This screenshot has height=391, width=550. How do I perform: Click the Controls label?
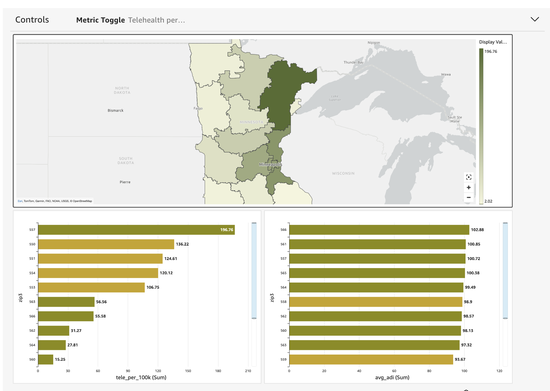click(x=32, y=20)
